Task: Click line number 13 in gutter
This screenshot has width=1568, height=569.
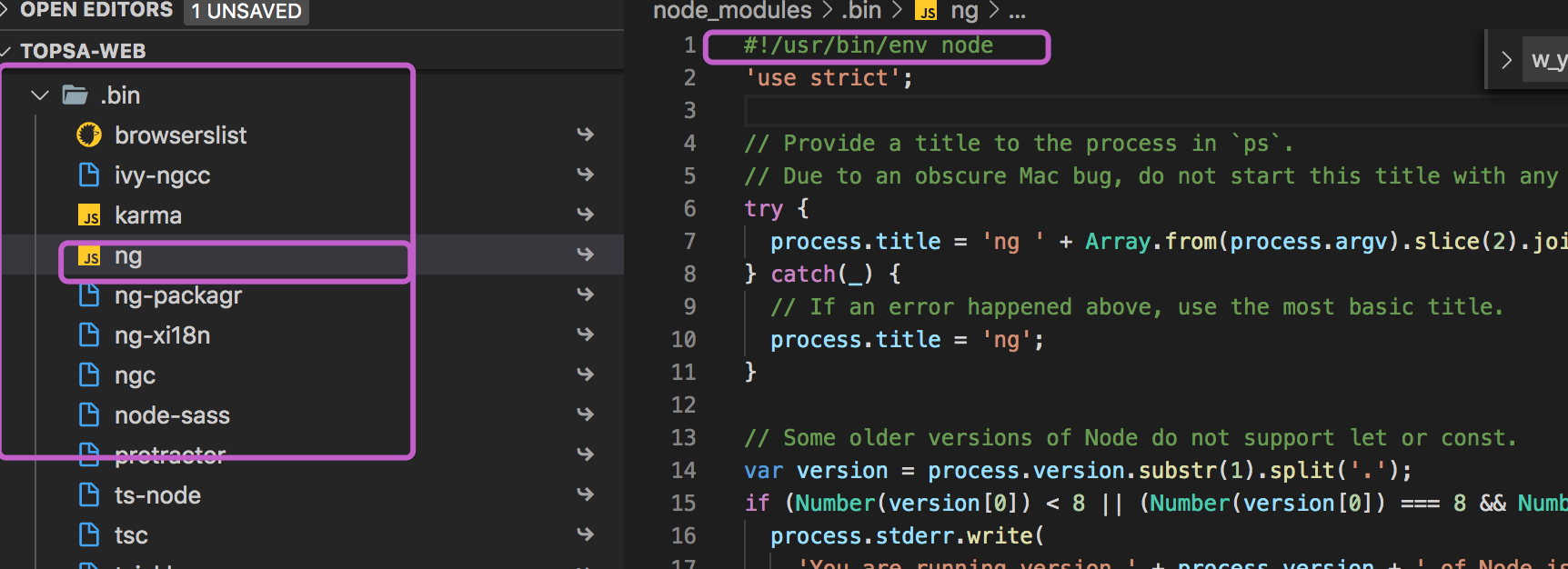Action: tap(683, 438)
